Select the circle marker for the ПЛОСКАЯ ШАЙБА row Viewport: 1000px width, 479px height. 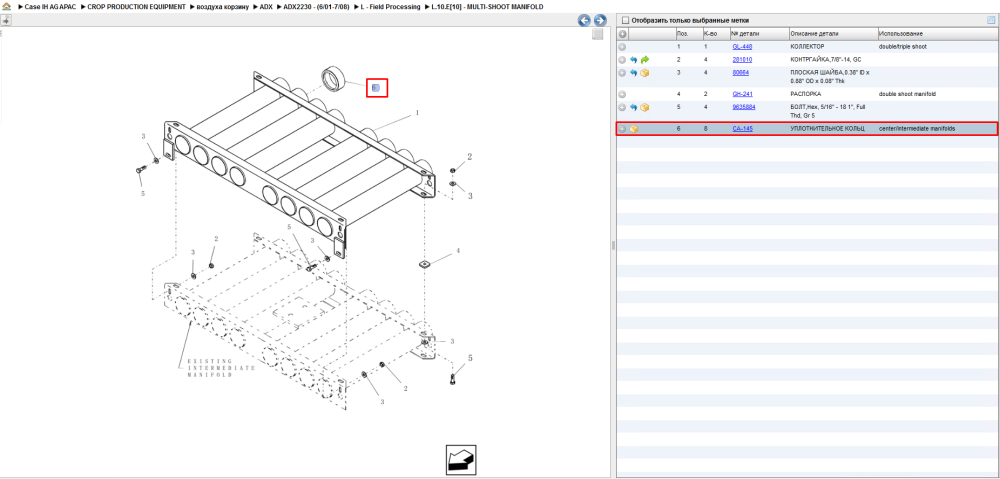622,73
